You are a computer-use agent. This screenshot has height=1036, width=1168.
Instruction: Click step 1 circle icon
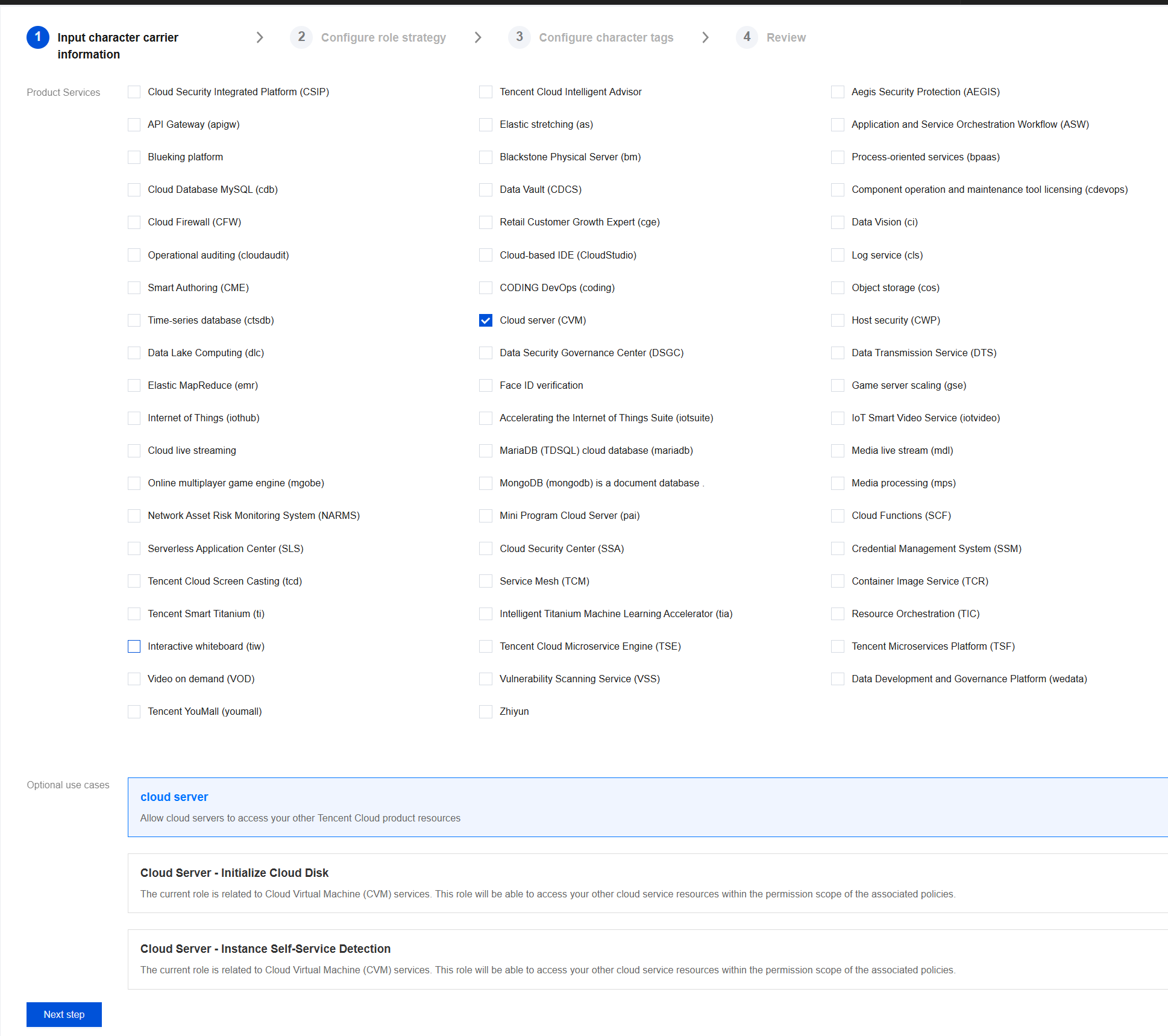coord(37,37)
